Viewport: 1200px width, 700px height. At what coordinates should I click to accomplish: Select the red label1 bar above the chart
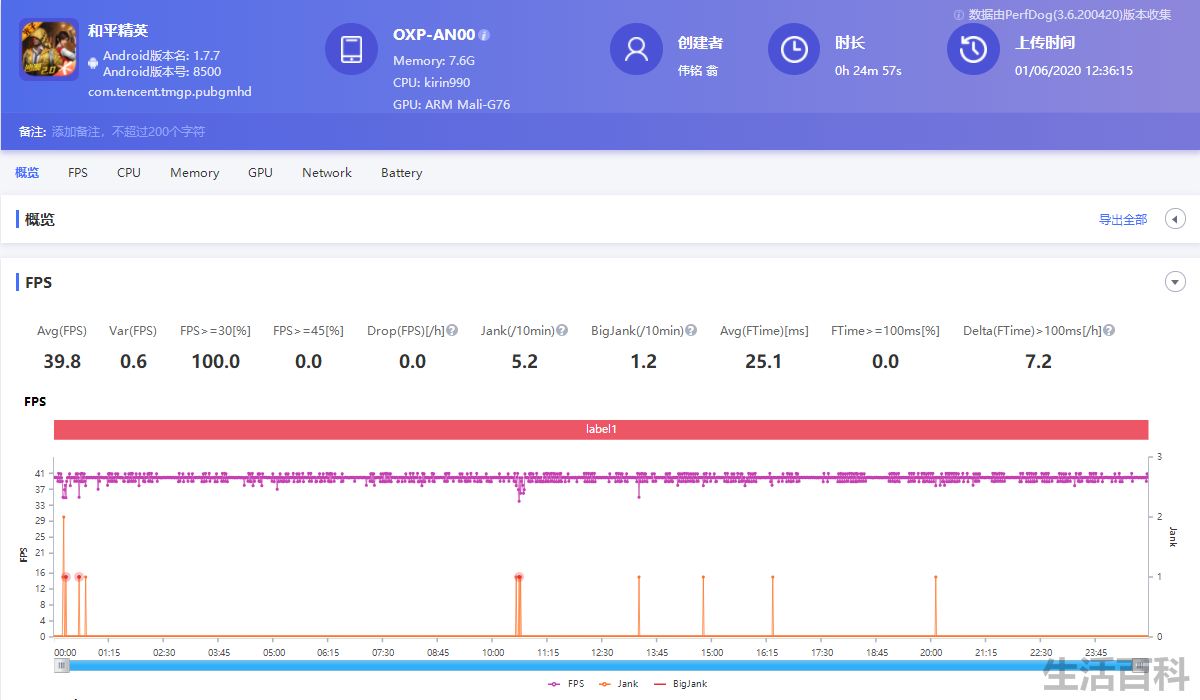[x=601, y=429]
